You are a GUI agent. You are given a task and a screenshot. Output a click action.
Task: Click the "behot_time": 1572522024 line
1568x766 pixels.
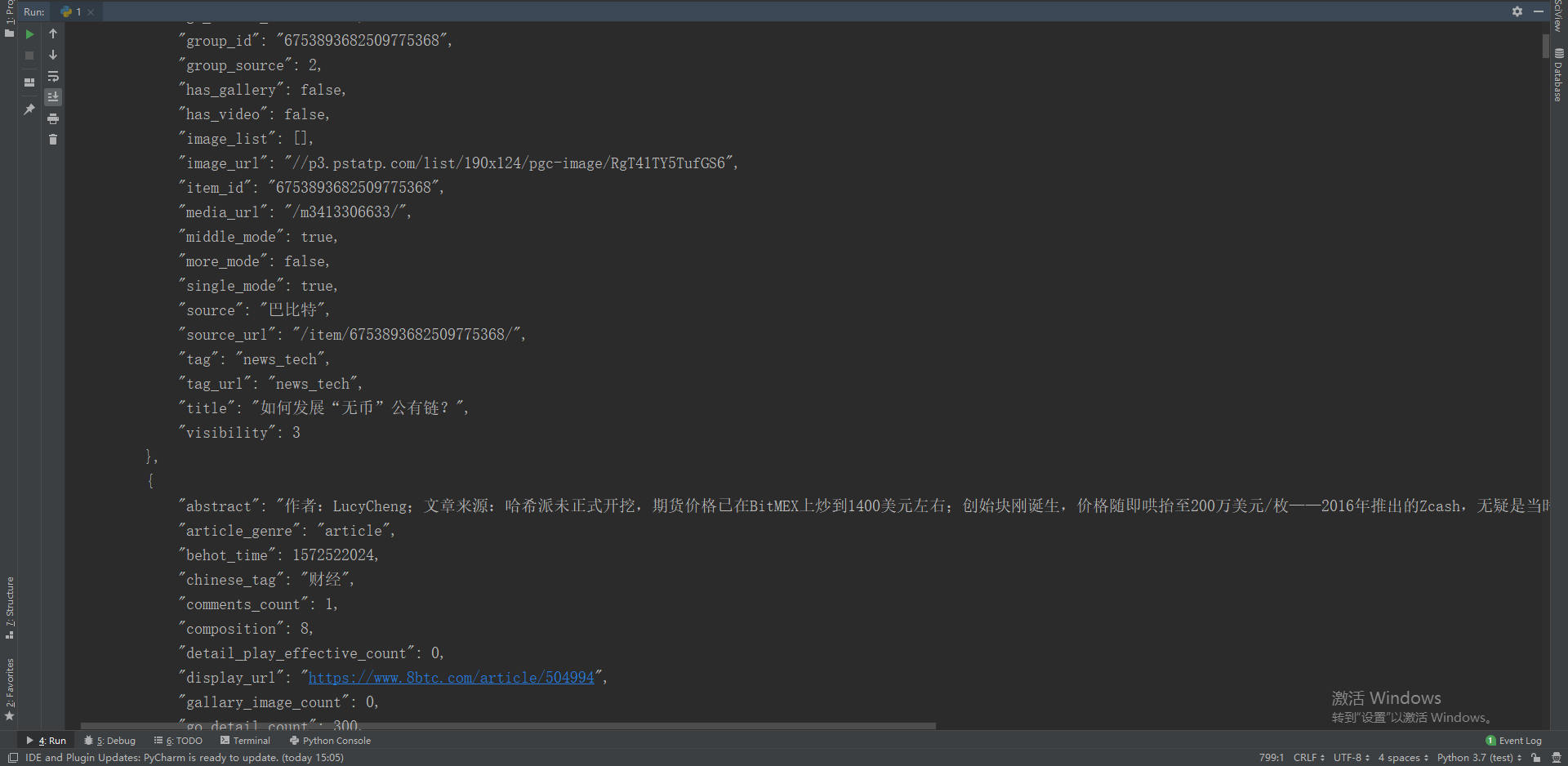coord(278,555)
